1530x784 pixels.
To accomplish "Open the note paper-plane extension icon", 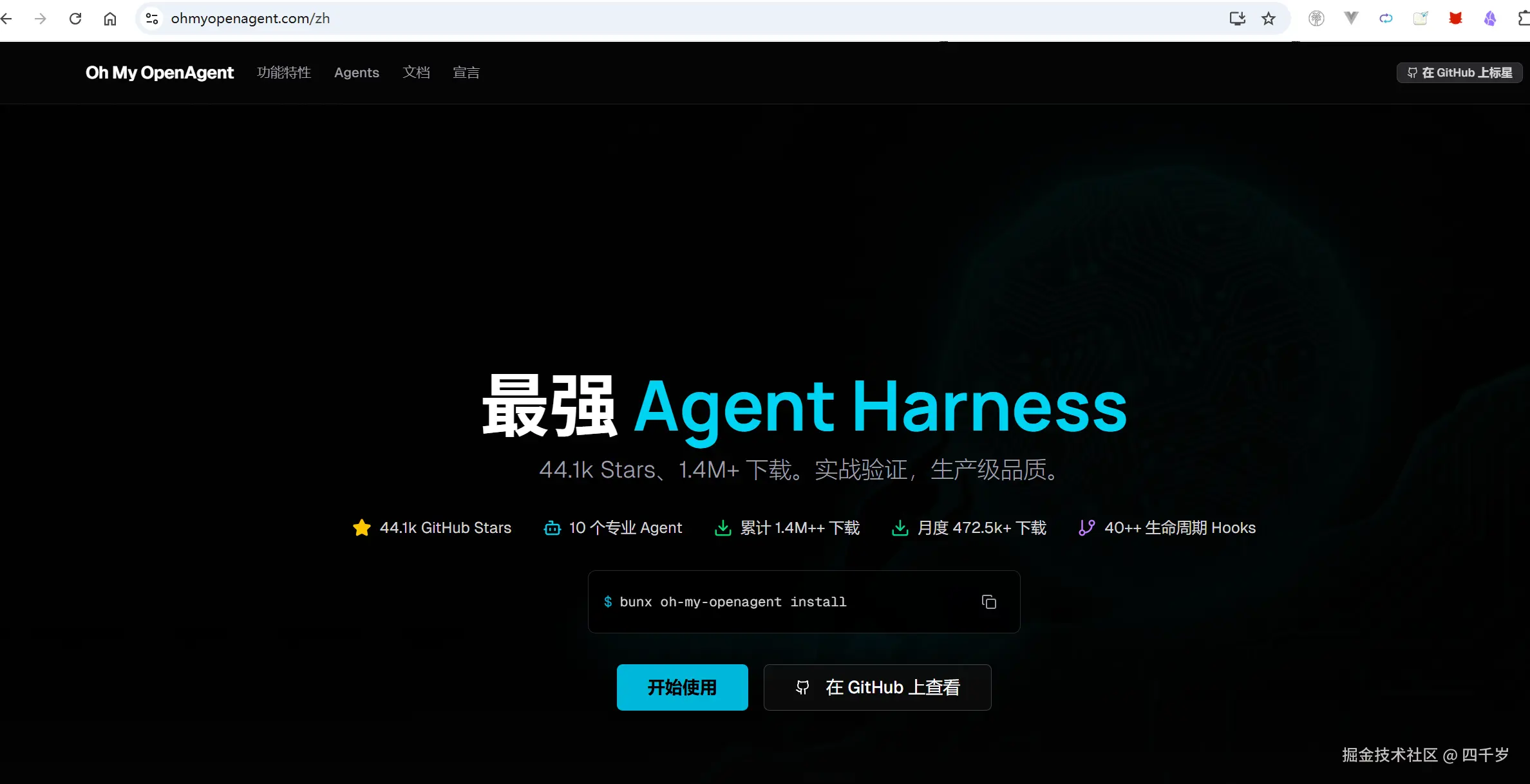I will click(x=1421, y=18).
